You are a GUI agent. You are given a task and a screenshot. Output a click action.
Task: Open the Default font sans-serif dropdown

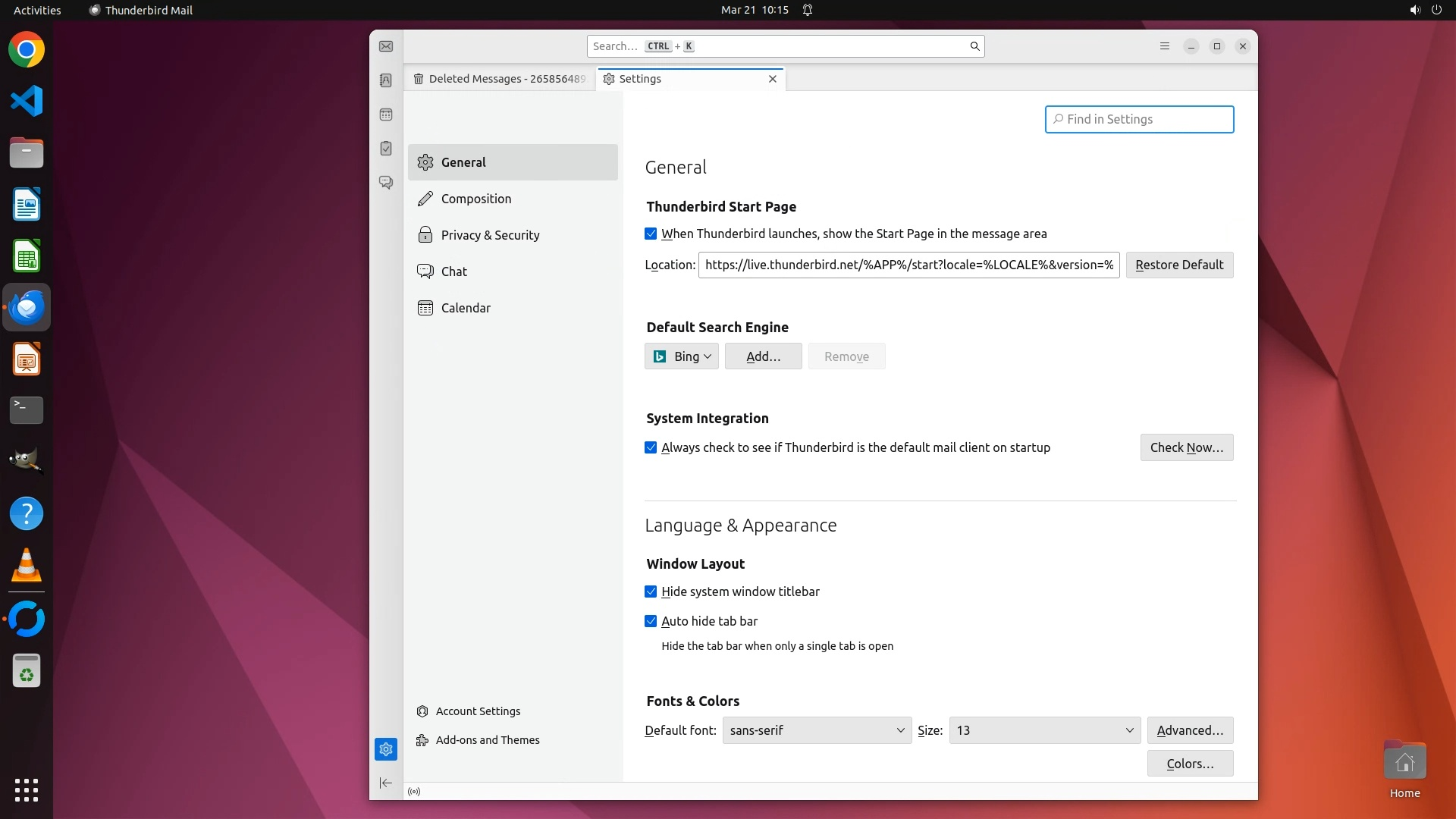tap(817, 730)
